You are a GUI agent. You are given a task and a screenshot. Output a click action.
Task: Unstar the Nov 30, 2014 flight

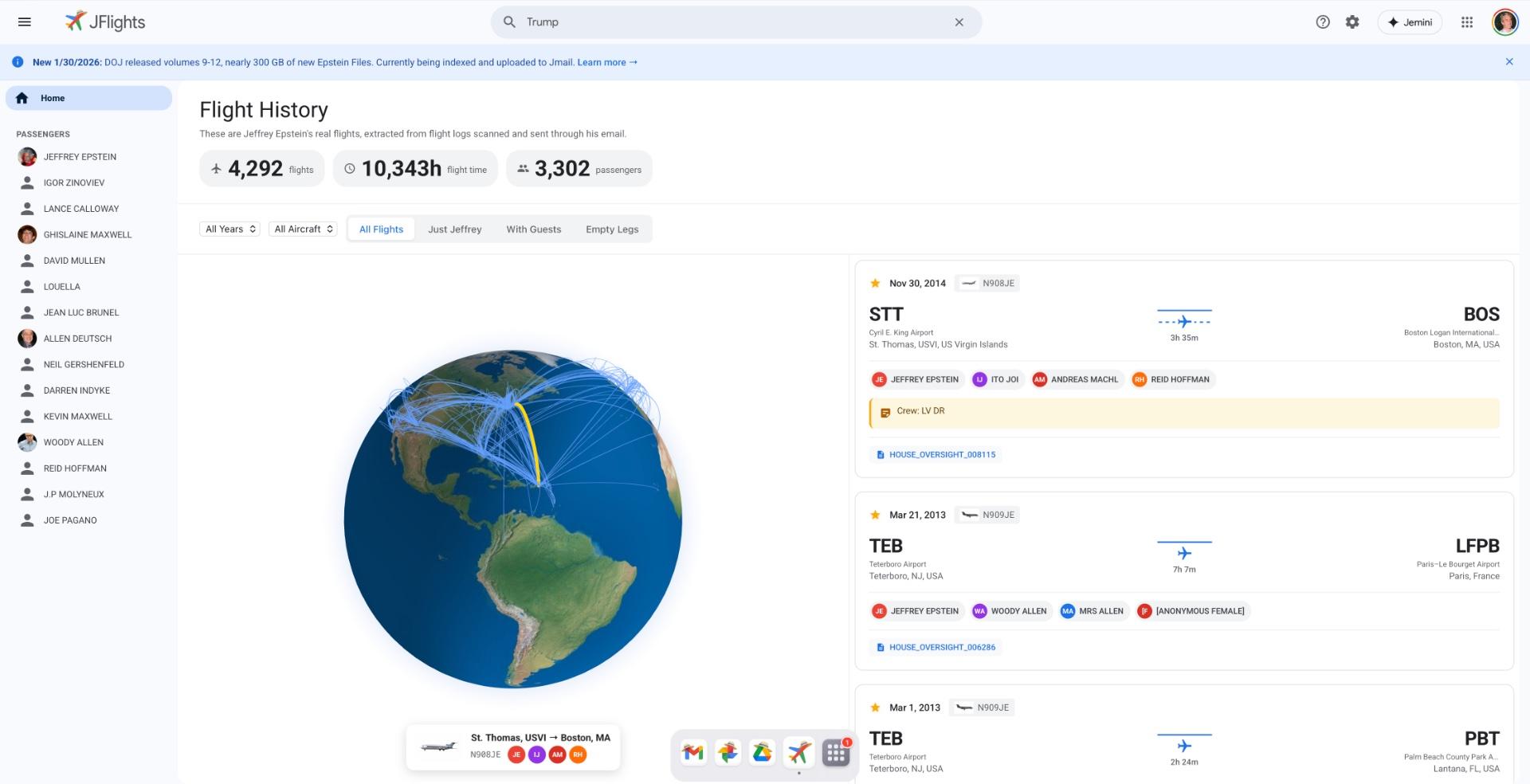click(875, 284)
